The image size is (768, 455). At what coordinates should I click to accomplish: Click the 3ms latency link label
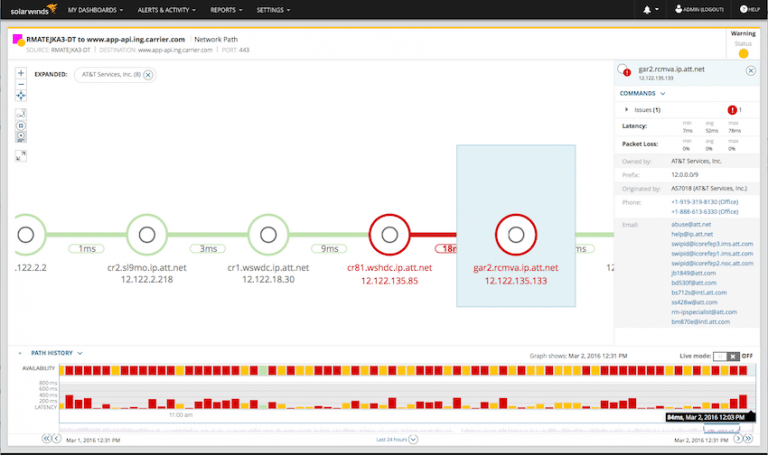tap(208, 249)
